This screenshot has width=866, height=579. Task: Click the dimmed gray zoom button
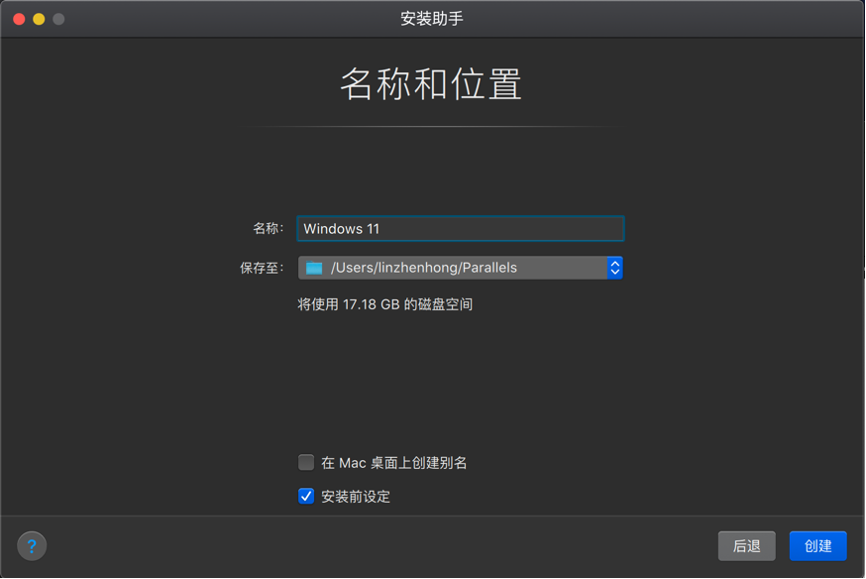tap(59, 17)
